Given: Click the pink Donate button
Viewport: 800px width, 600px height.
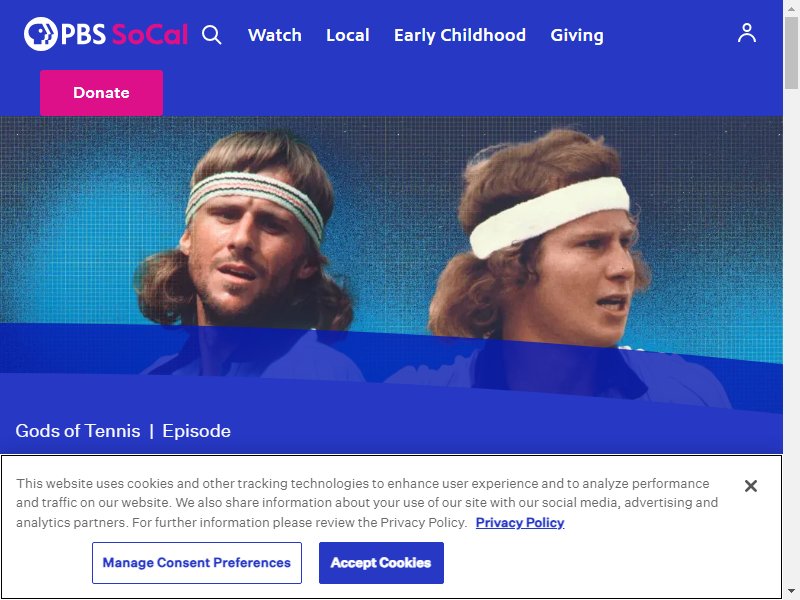Looking at the screenshot, I should 102,93.
